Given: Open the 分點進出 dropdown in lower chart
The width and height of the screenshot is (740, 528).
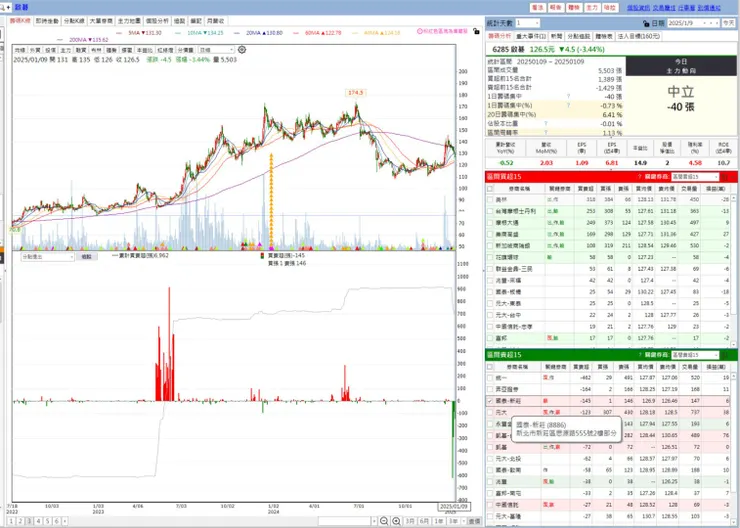Looking at the screenshot, I should click(x=47, y=257).
